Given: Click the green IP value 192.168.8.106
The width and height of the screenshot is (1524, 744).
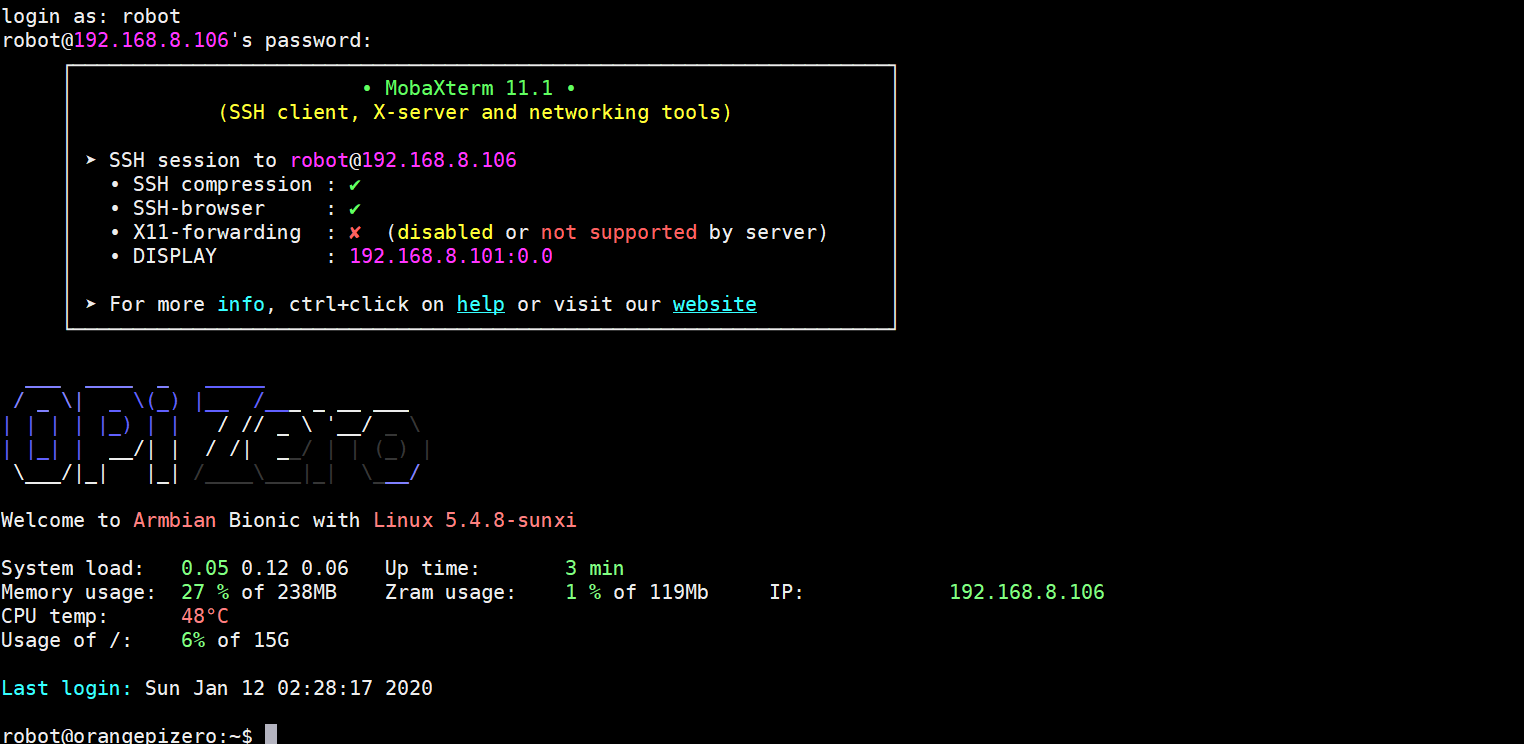Looking at the screenshot, I should (1026, 592).
